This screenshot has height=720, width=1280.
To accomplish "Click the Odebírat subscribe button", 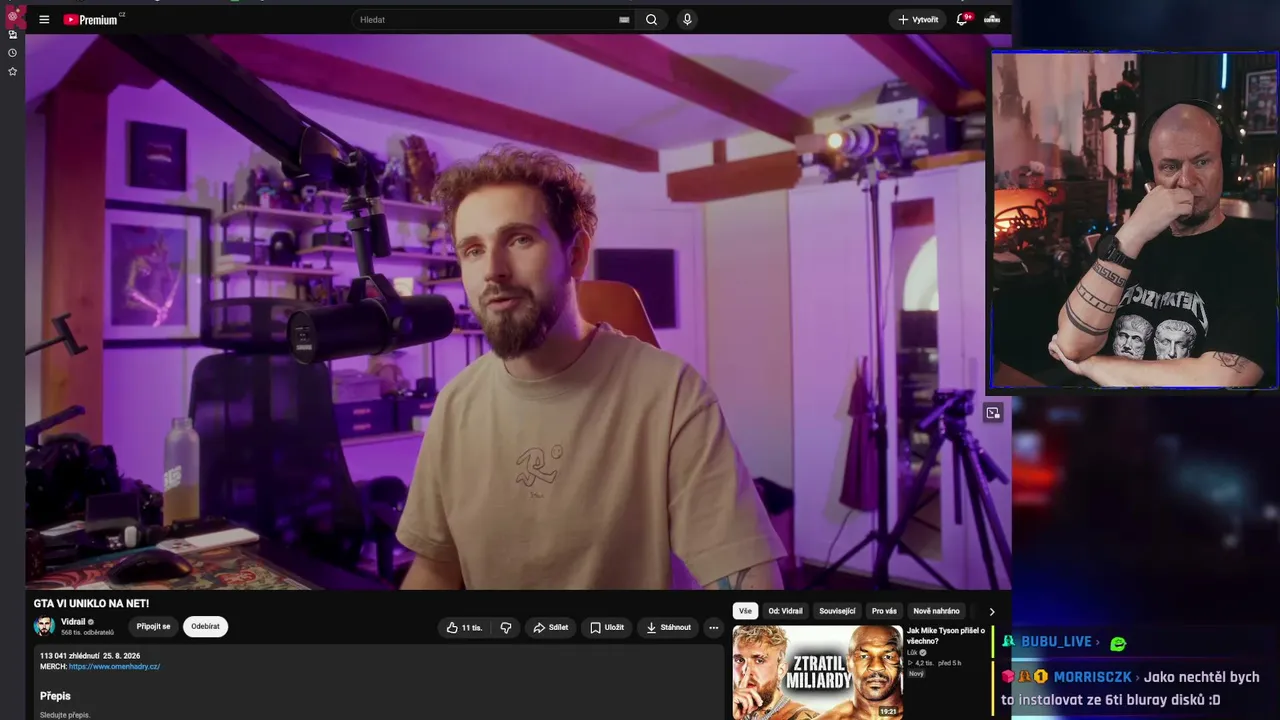I will (205, 627).
